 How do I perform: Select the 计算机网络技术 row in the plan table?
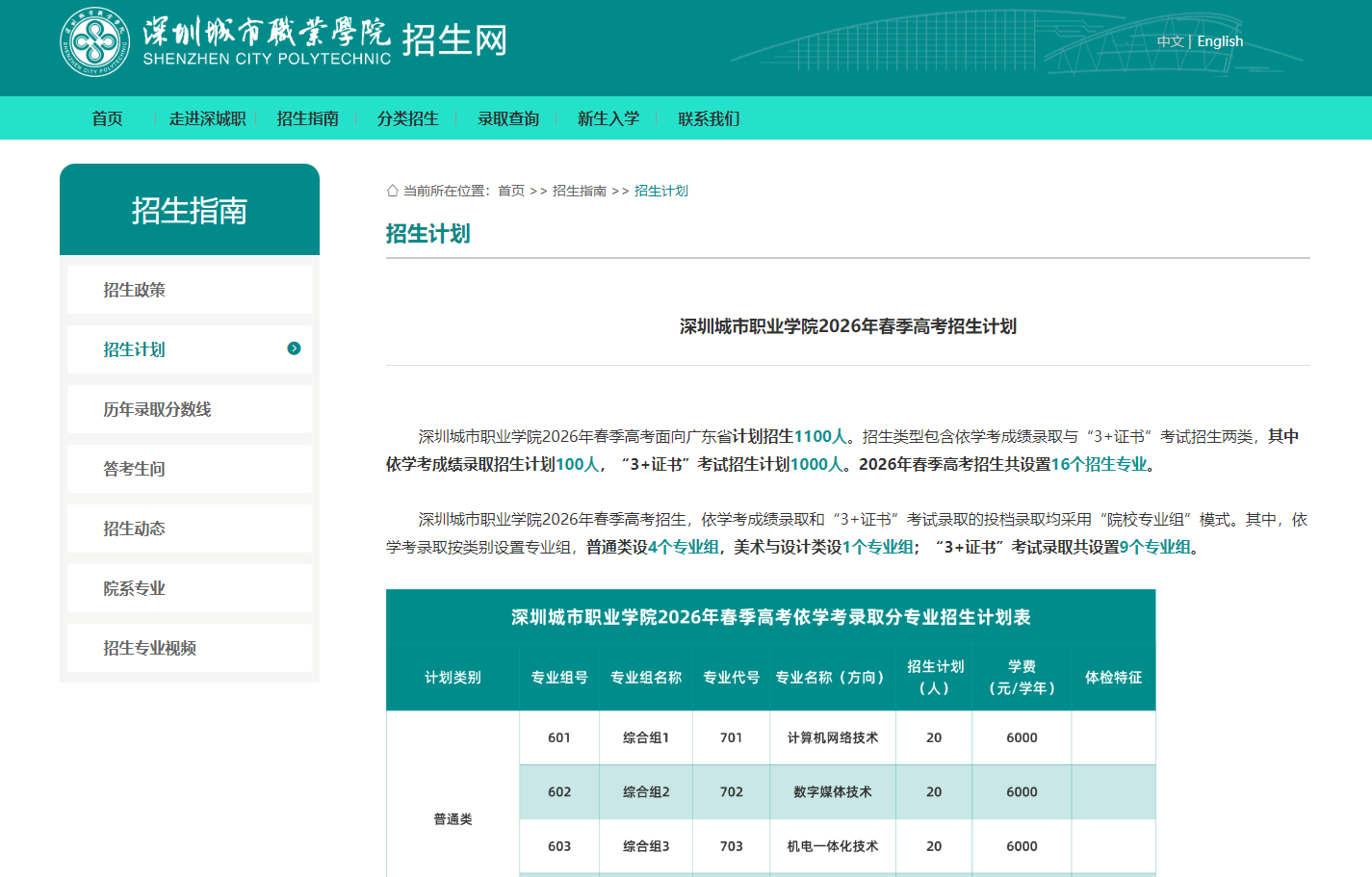tap(833, 737)
